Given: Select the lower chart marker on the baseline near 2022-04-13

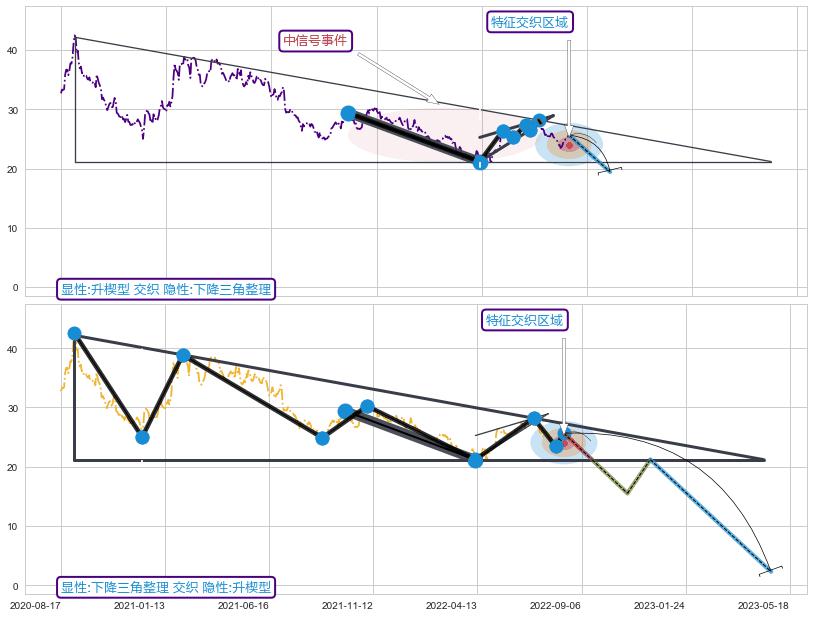Looking at the screenshot, I should click(x=476, y=460).
